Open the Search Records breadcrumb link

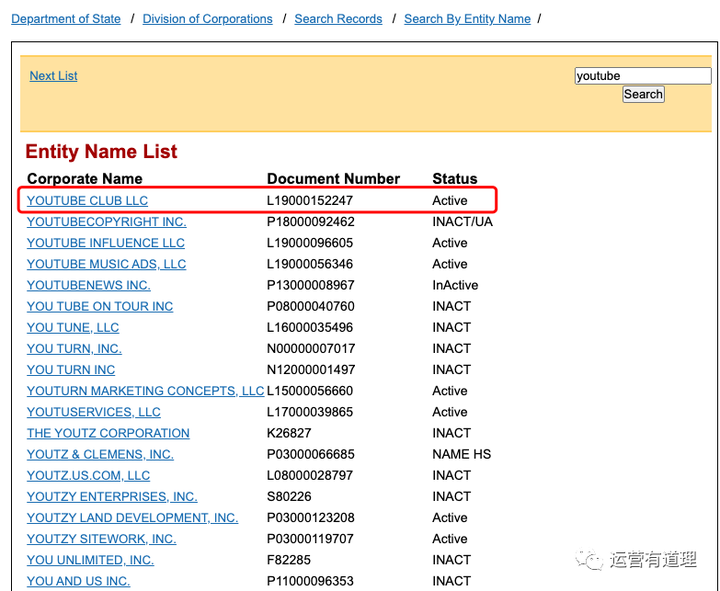click(x=338, y=19)
